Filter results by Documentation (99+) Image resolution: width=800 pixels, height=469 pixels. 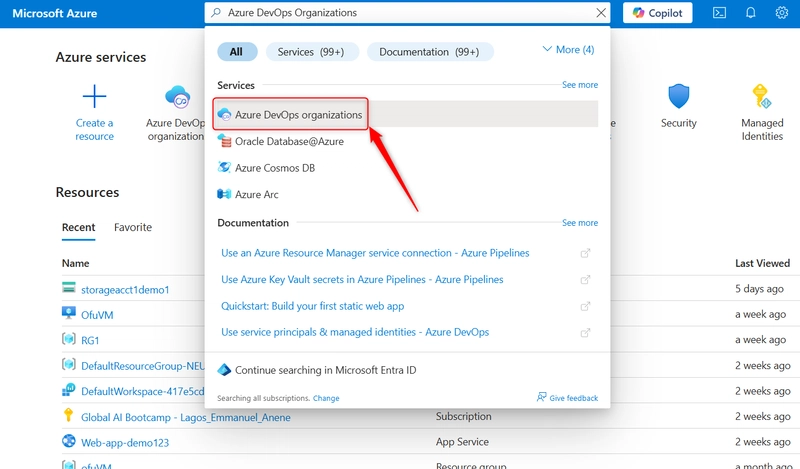(x=429, y=52)
